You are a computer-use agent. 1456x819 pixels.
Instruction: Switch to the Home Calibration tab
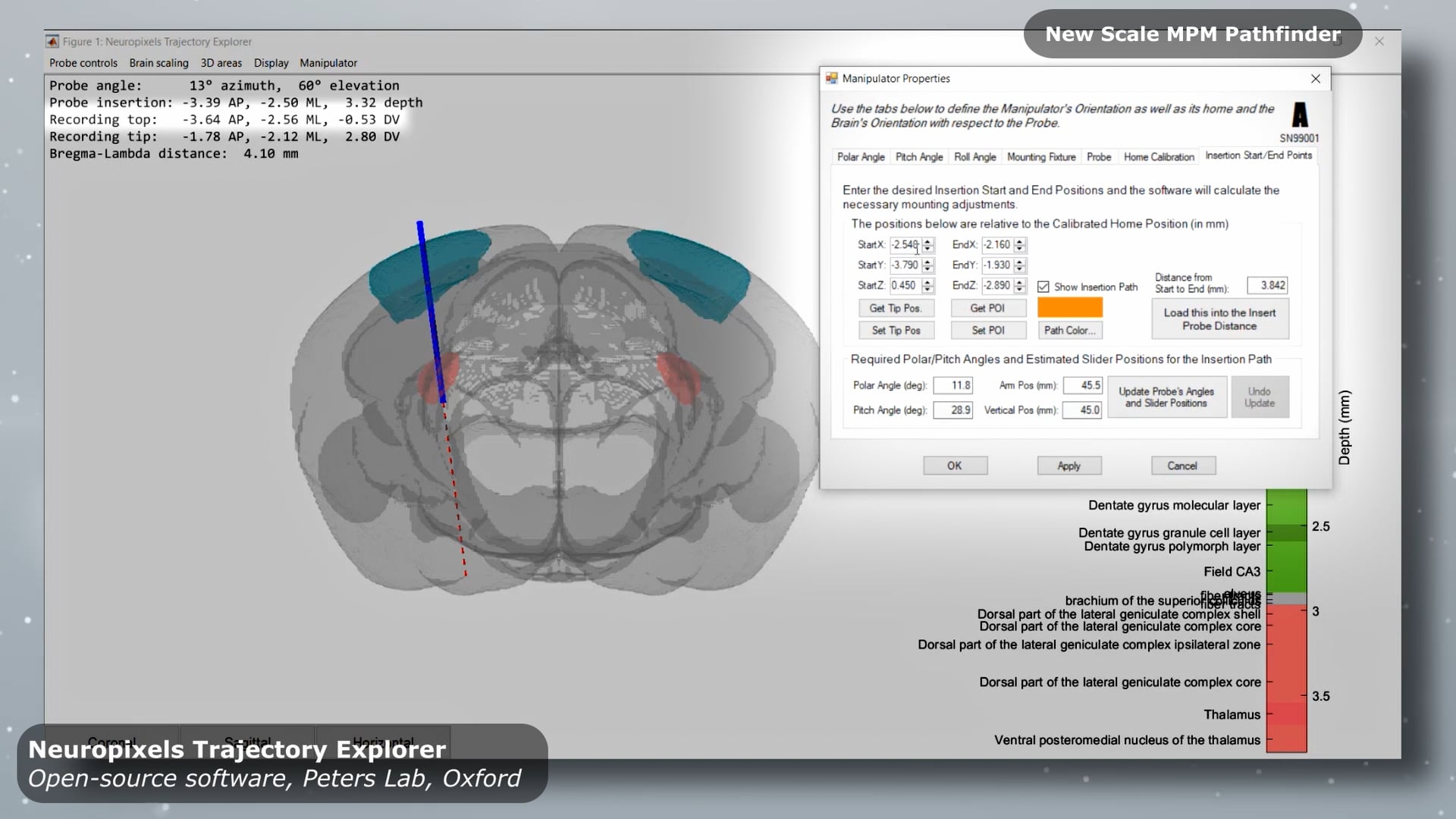(1159, 157)
